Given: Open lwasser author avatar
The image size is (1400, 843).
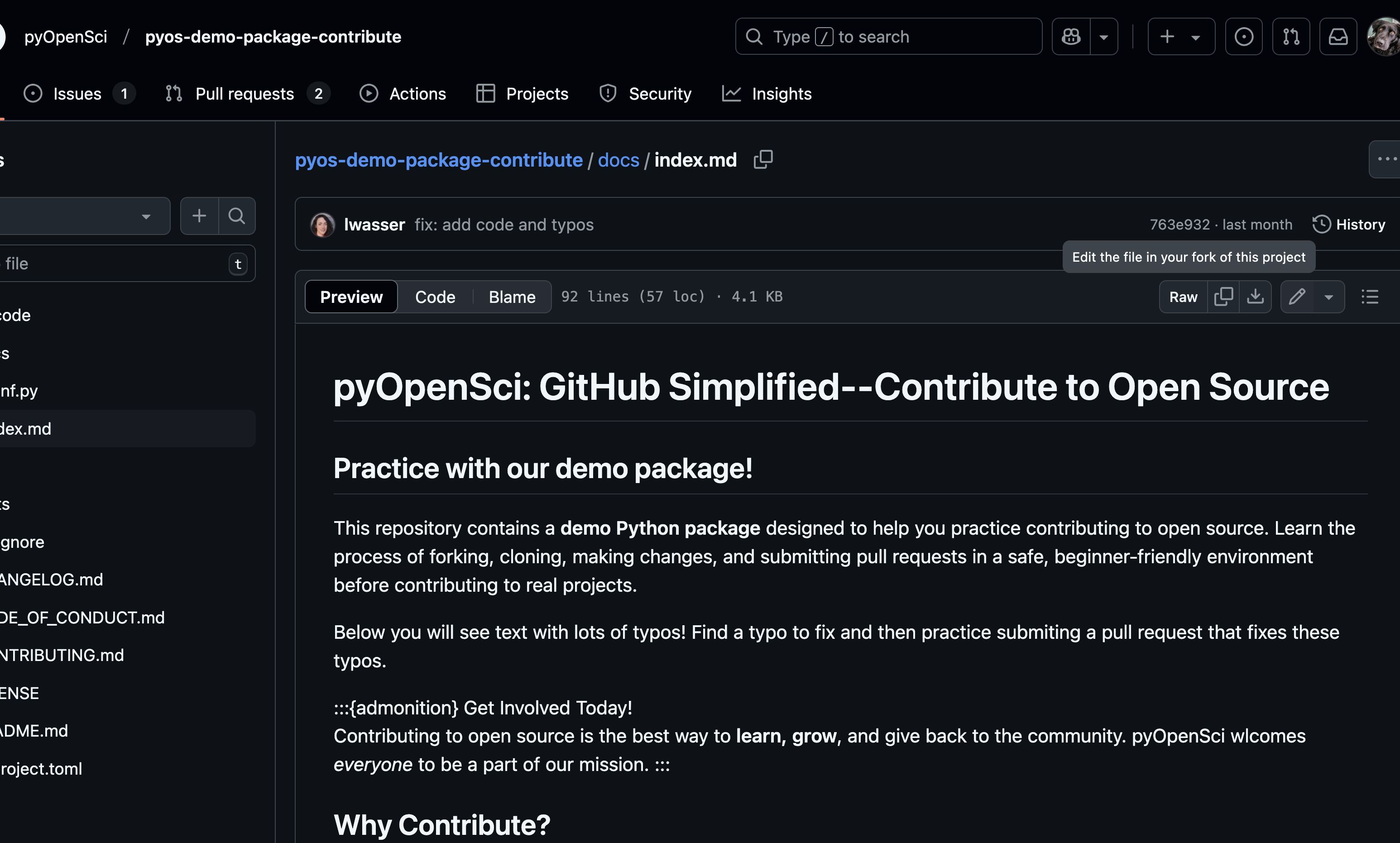Looking at the screenshot, I should [322, 225].
